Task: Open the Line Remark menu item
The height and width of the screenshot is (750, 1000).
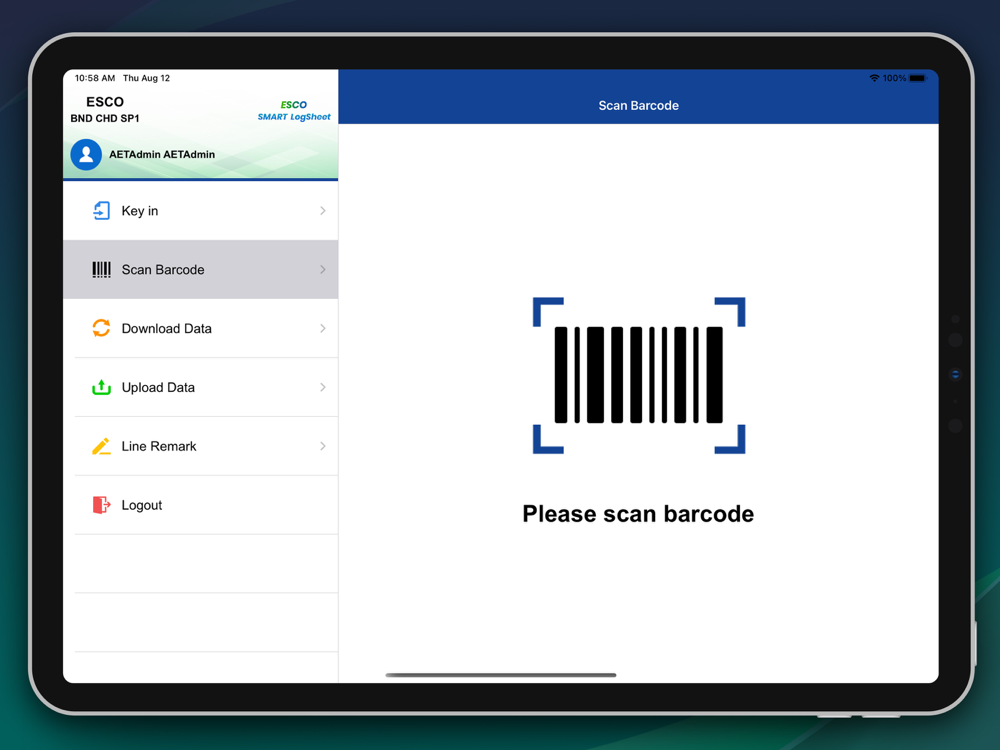Action: [x=201, y=446]
